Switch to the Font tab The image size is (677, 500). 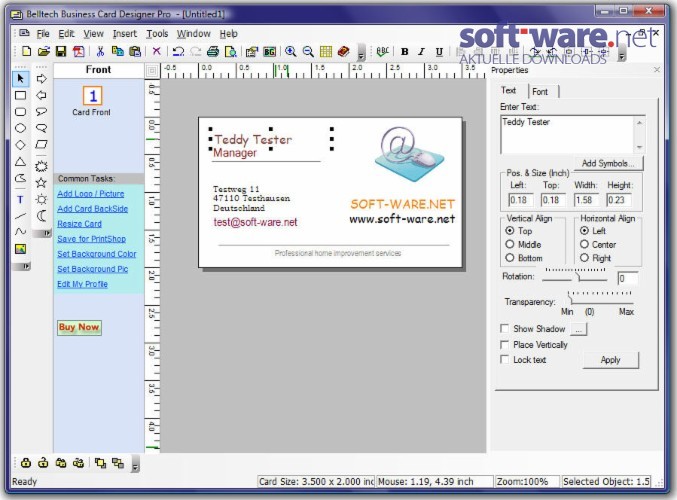(x=540, y=92)
